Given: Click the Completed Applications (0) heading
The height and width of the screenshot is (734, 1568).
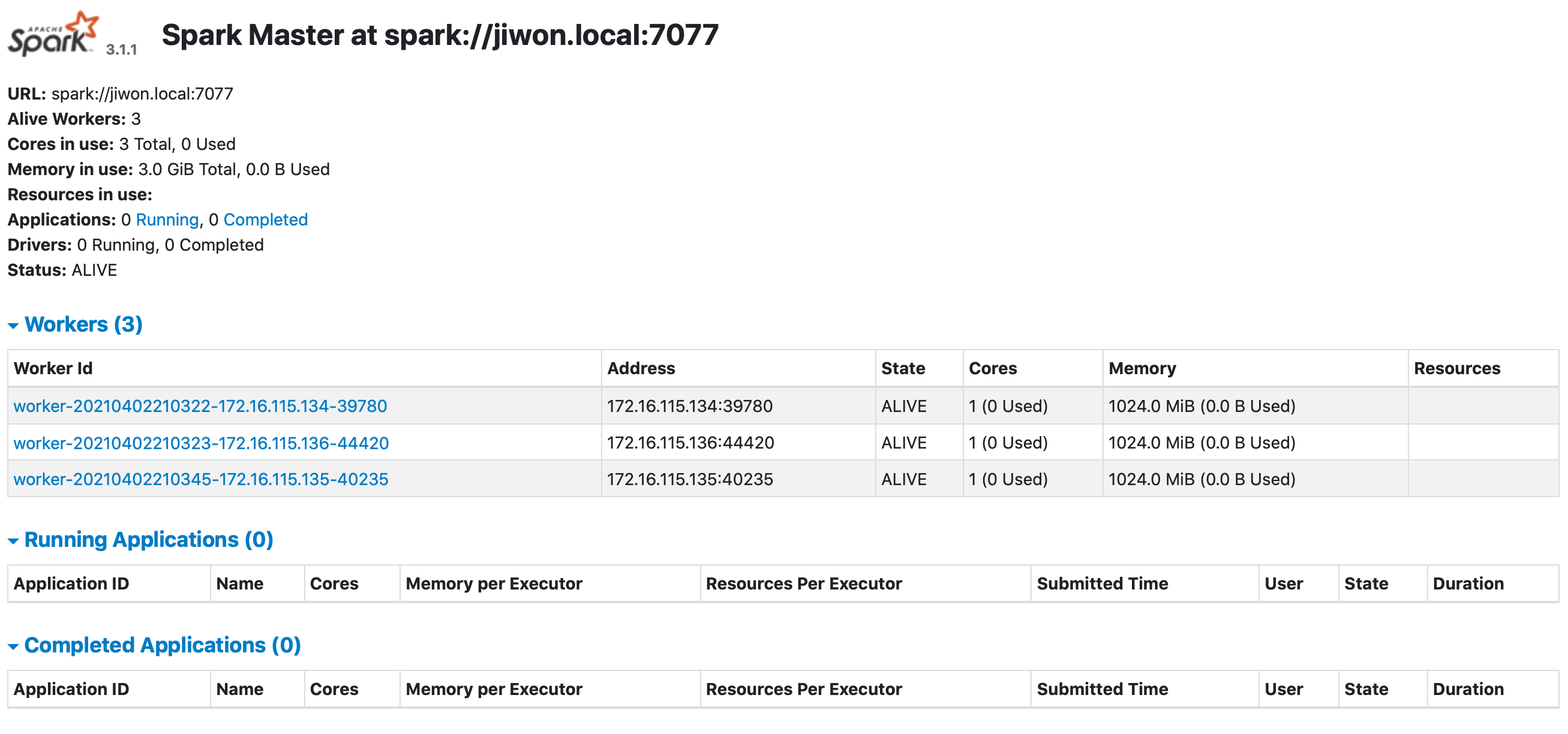Looking at the screenshot, I should (x=163, y=645).
